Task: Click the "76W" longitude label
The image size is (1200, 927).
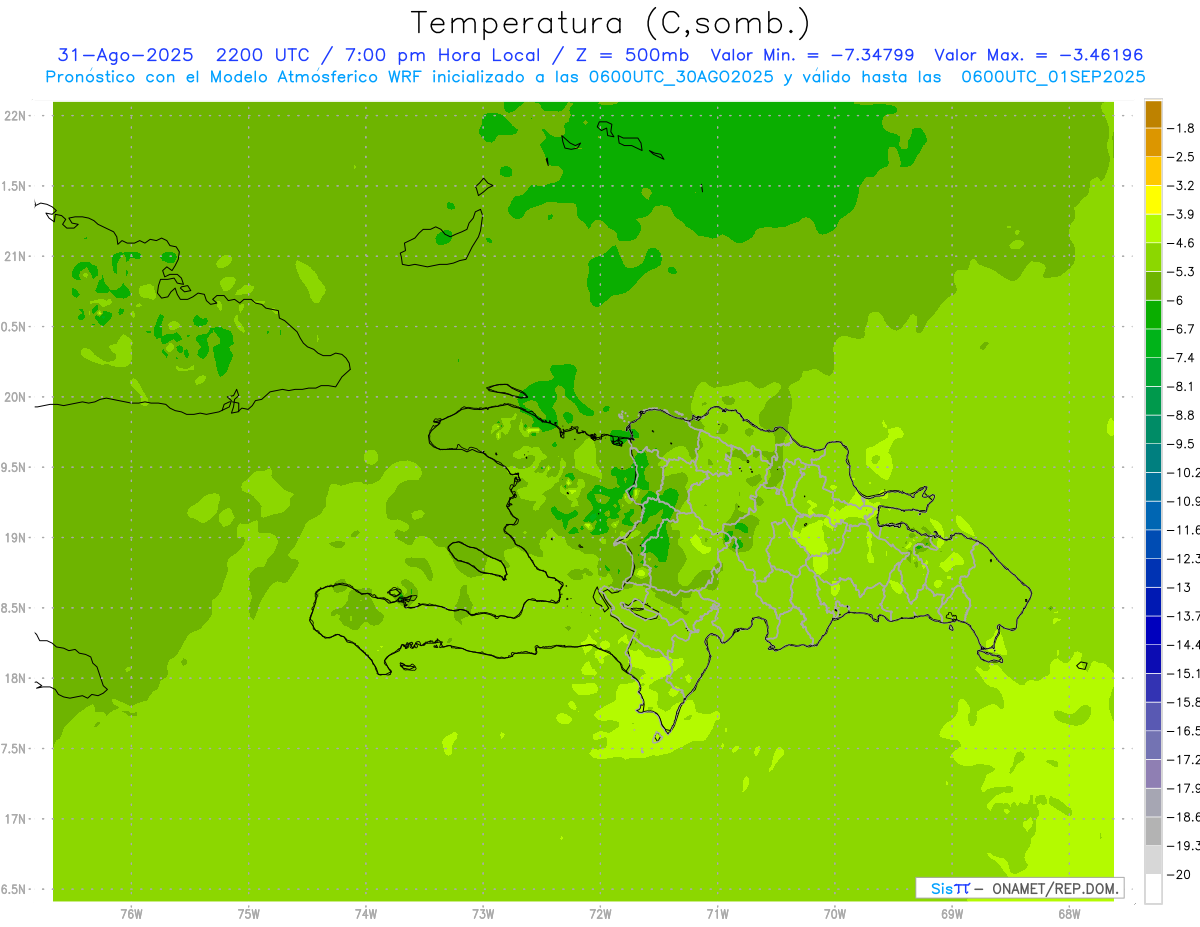Action: point(131,914)
